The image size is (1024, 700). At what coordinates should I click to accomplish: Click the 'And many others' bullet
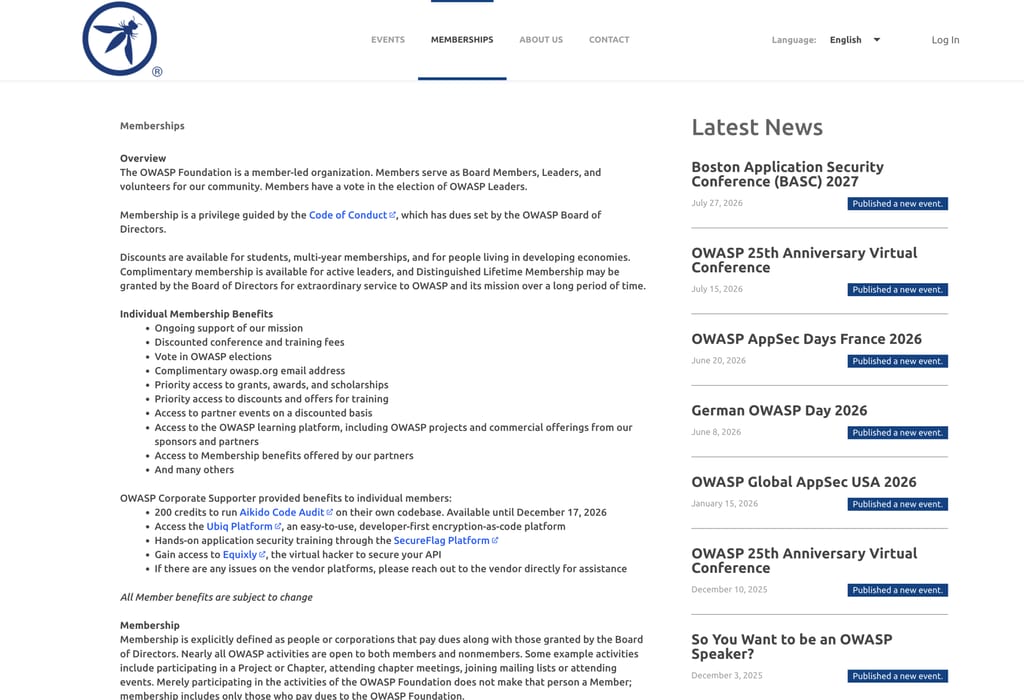coord(194,469)
